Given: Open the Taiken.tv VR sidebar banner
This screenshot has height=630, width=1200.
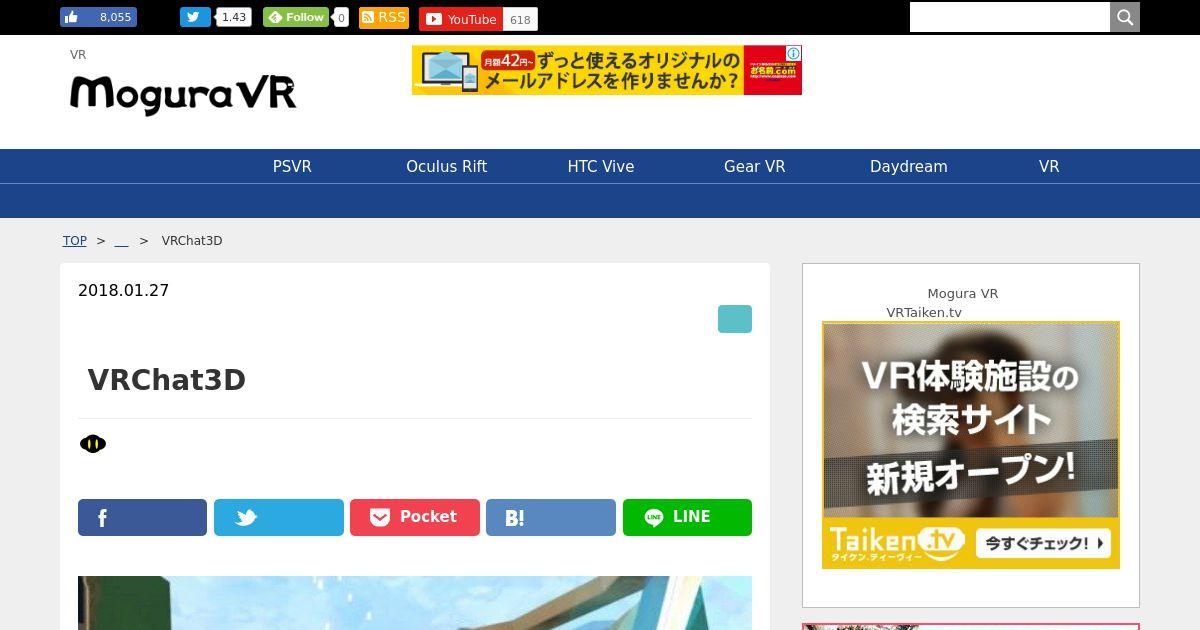Looking at the screenshot, I should point(971,445).
